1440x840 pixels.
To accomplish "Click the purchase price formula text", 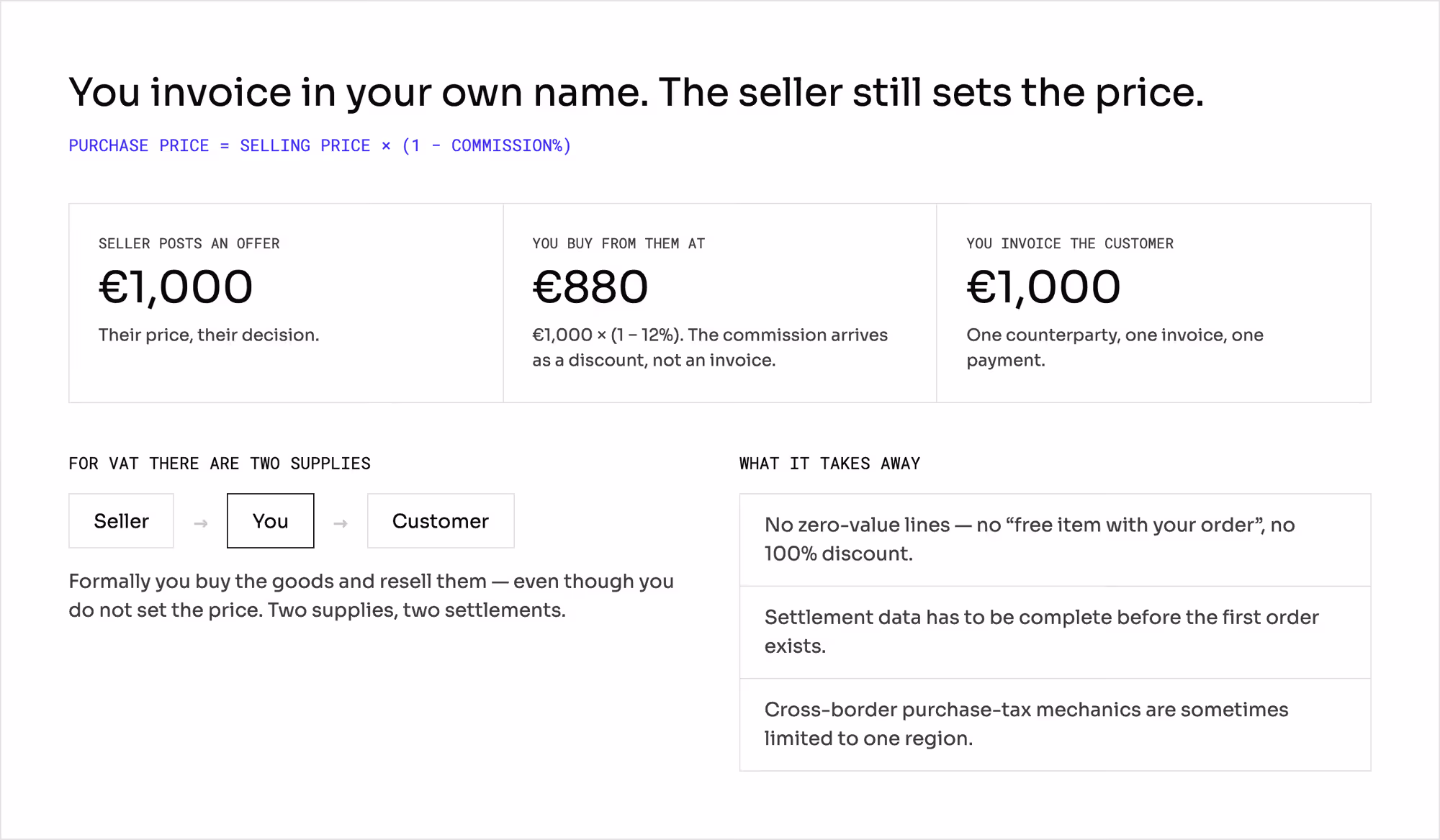I will [x=320, y=145].
